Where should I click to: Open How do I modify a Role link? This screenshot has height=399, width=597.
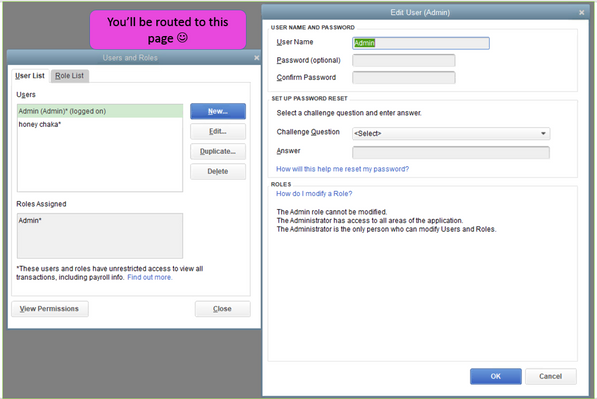(314, 193)
